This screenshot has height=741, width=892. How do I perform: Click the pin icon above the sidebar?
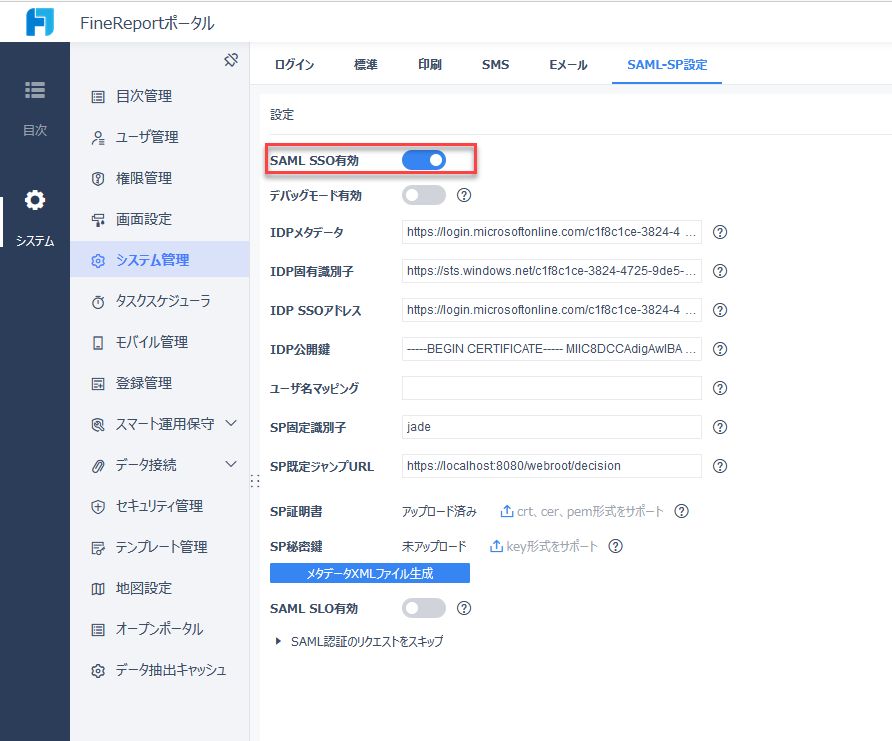pos(231,59)
